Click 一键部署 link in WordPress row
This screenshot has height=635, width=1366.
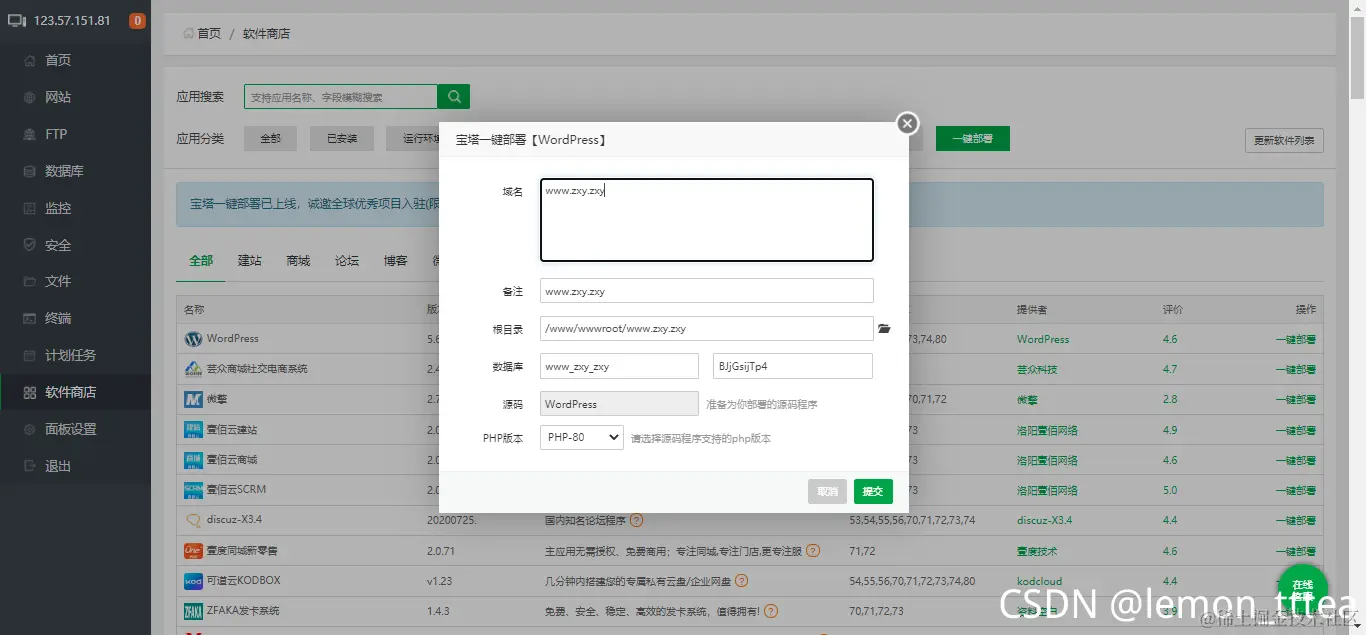point(1295,339)
